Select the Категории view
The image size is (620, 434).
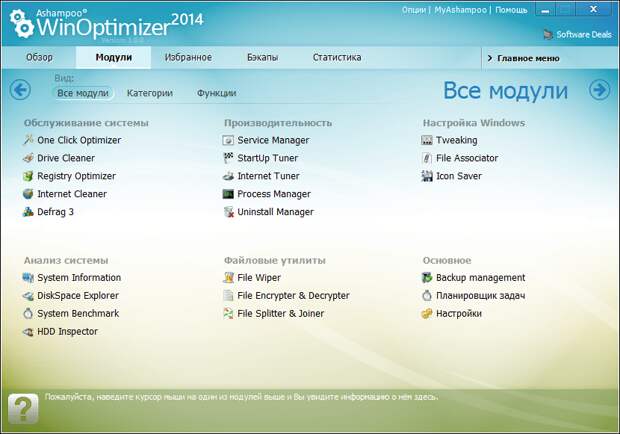(x=149, y=93)
